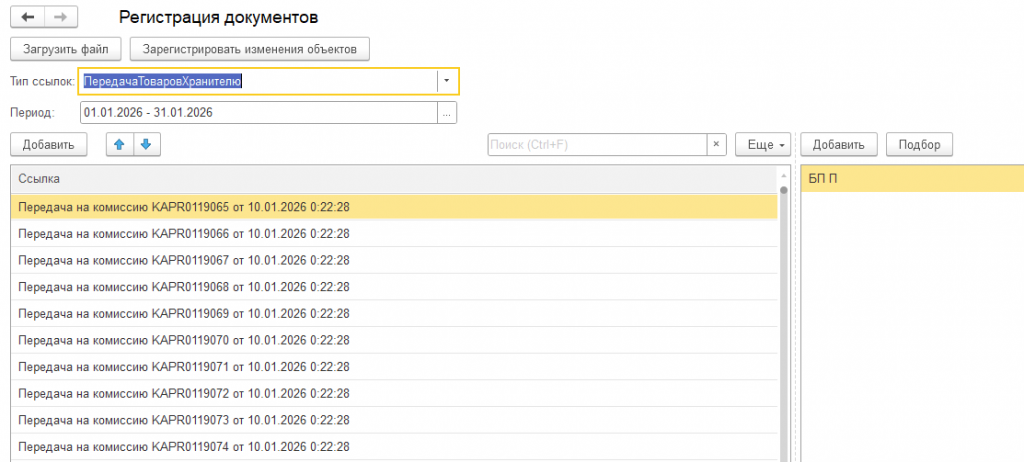Image resolution: width=1024 pixels, height=462 pixels.
Task: Move row down with blue arrow
Action: point(146,145)
